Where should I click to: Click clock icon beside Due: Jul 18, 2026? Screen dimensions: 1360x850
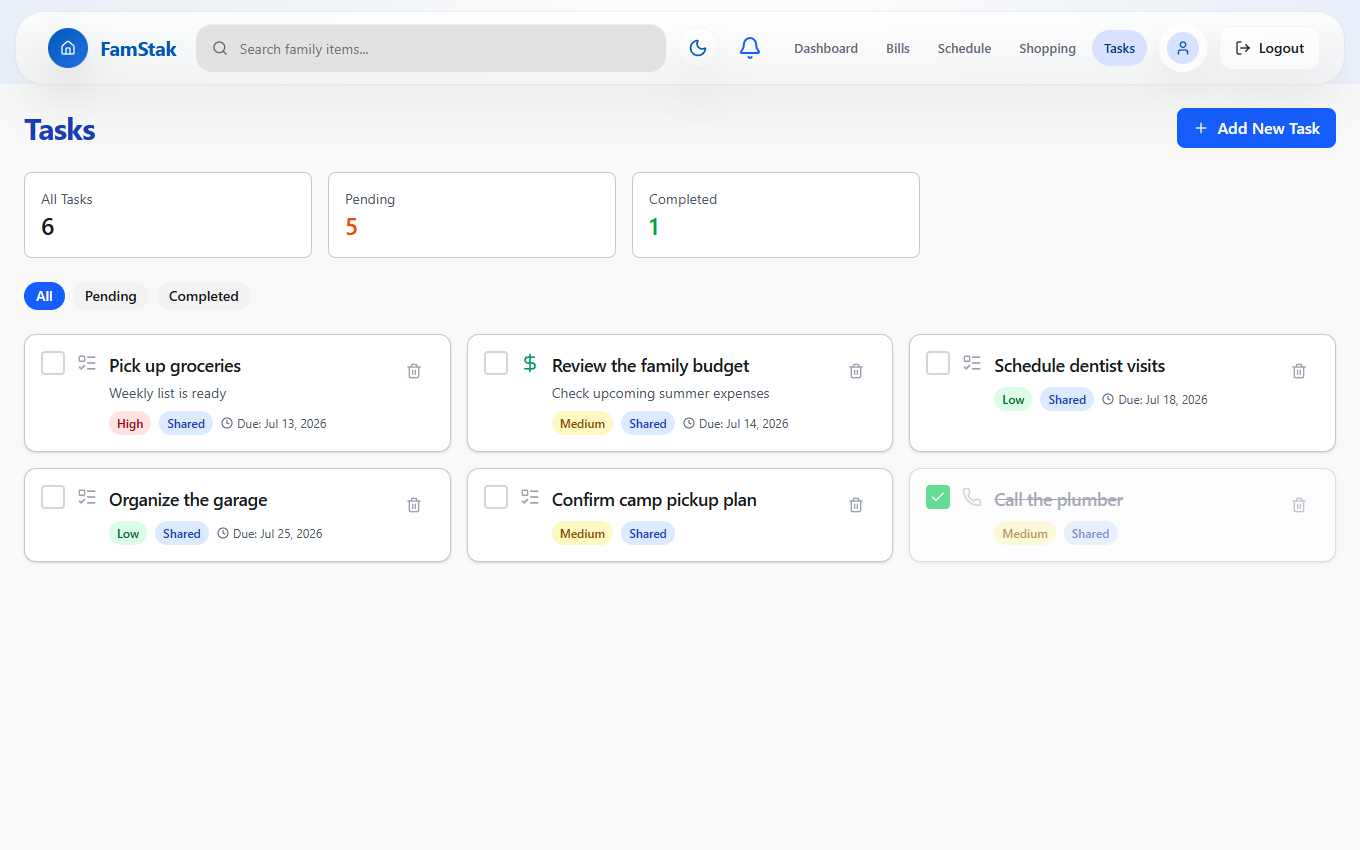(x=1108, y=399)
